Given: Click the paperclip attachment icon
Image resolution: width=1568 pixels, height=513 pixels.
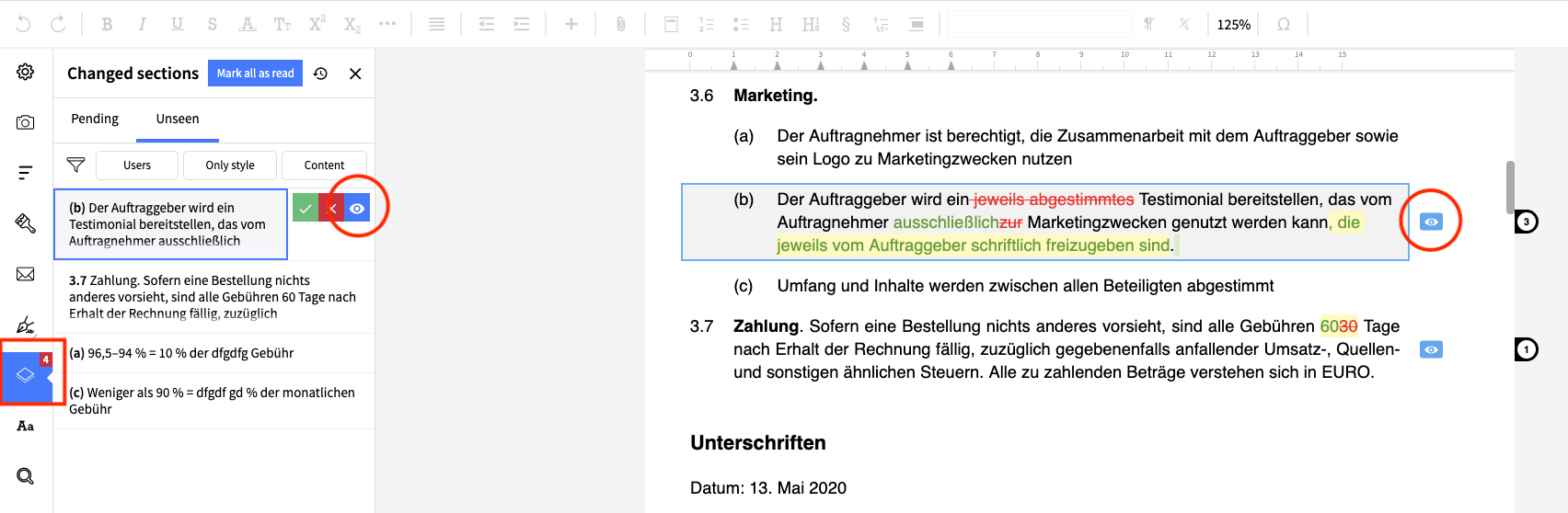Looking at the screenshot, I should coord(621,24).
